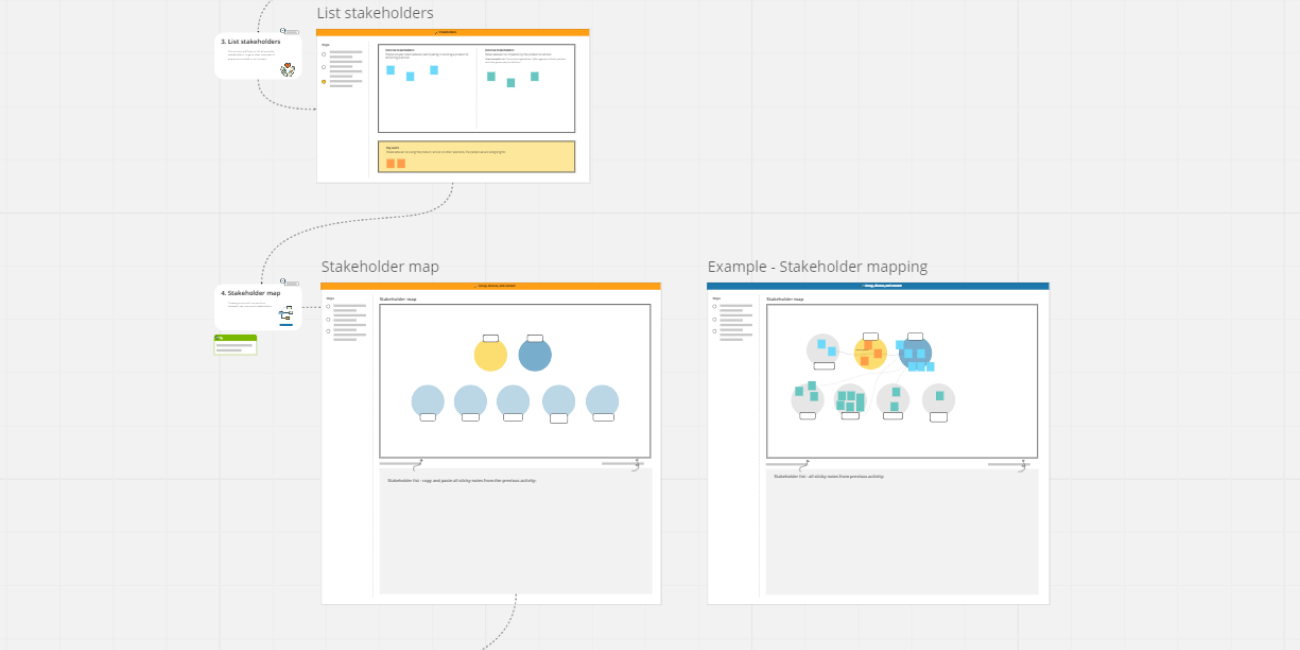Select an orange sticky note in yellow Key users box
This screenshot has height=650, width=1300.
click(391, 163)
